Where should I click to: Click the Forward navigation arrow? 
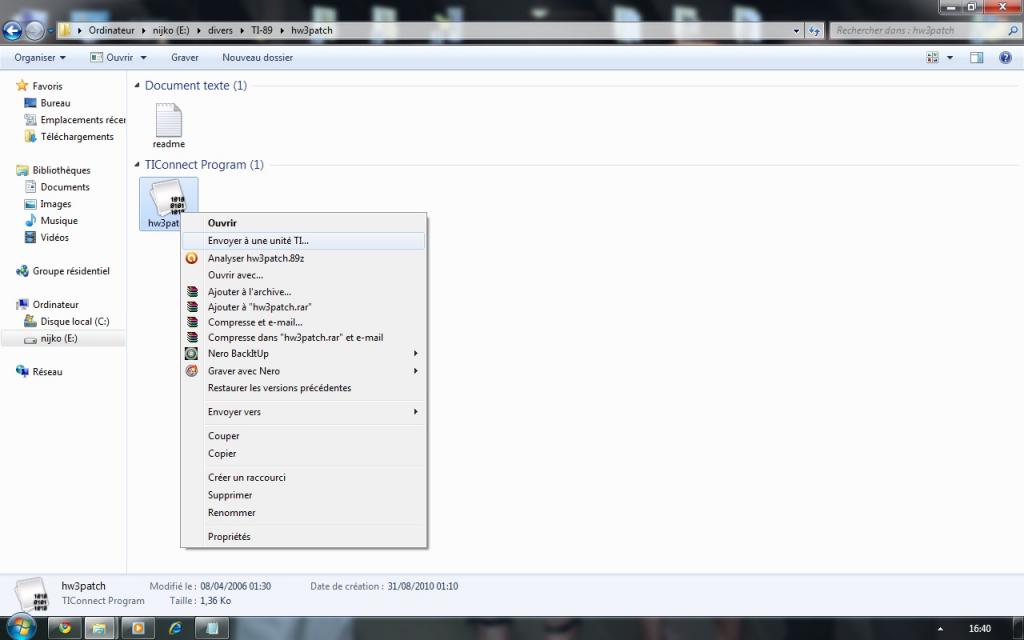click(x=35, y=30)
